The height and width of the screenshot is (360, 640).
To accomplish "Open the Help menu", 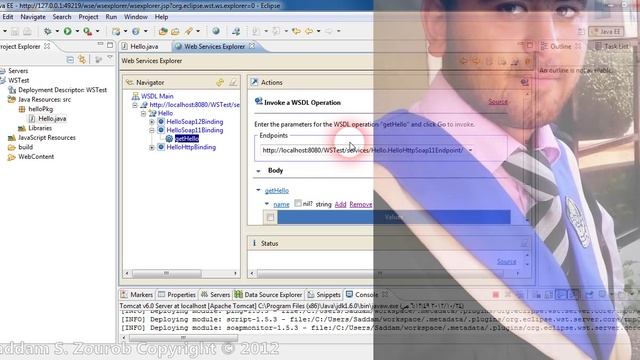I will [161, 17].
